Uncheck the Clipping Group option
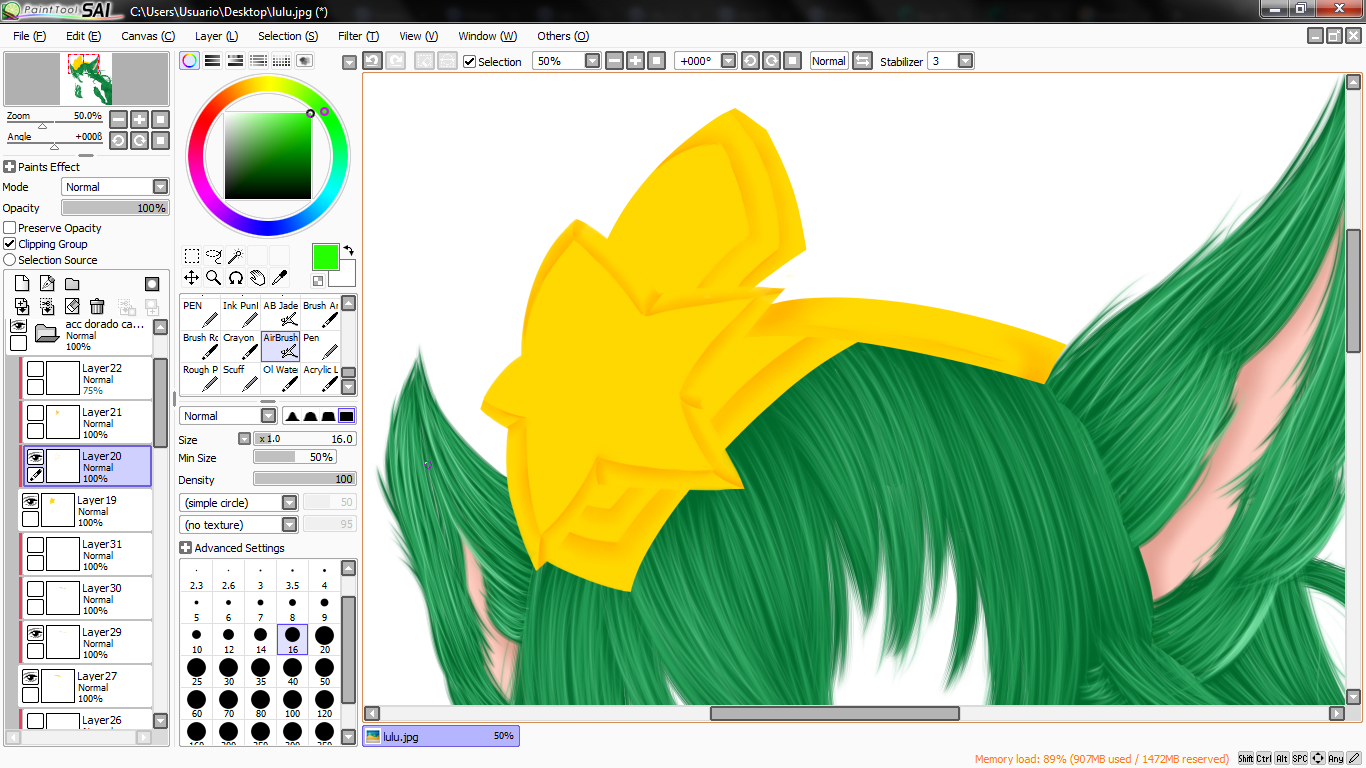This screenshot has width=1366, height=768. coord(10,244)
